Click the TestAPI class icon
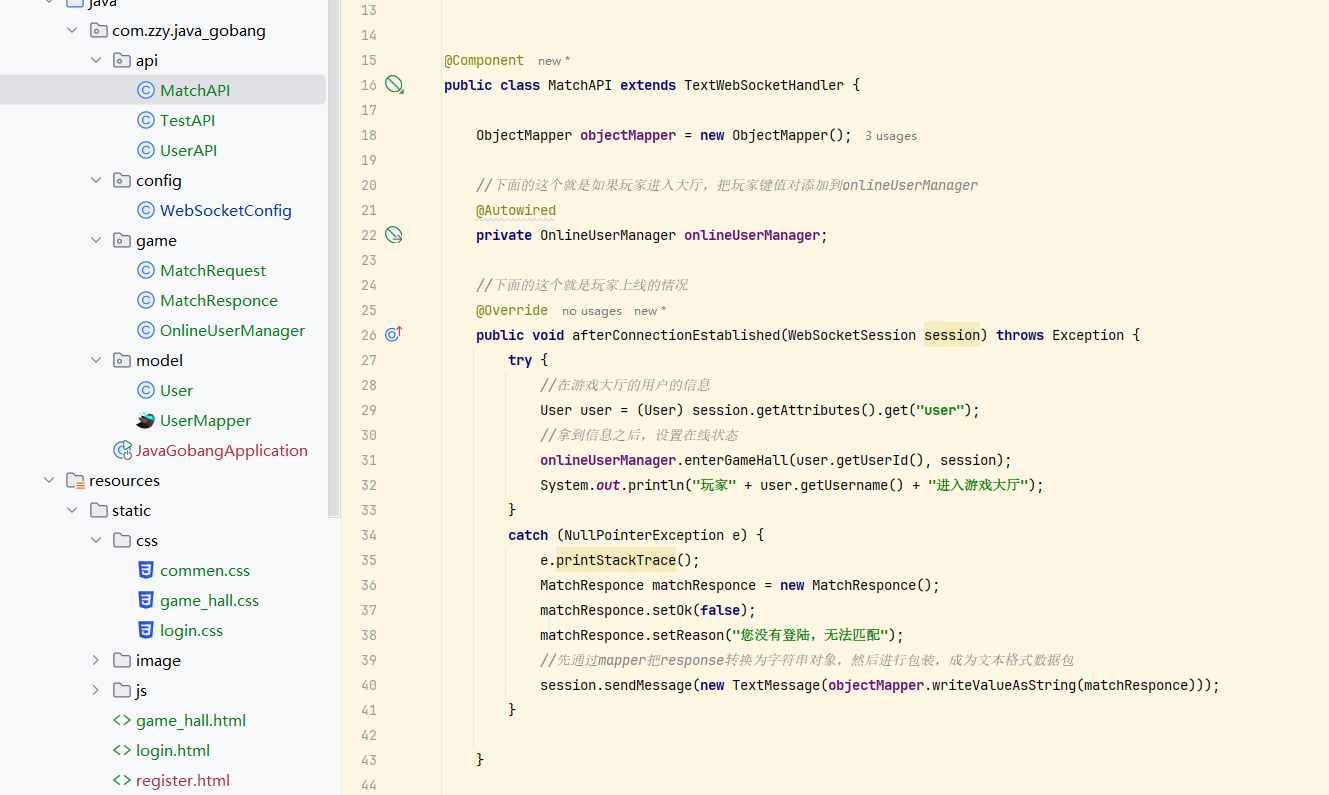1329x795 pixels. [145, 120]
